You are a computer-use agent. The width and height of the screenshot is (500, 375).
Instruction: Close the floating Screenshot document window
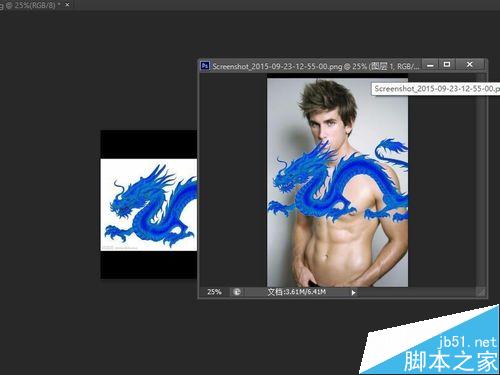[x=469, y=65]
